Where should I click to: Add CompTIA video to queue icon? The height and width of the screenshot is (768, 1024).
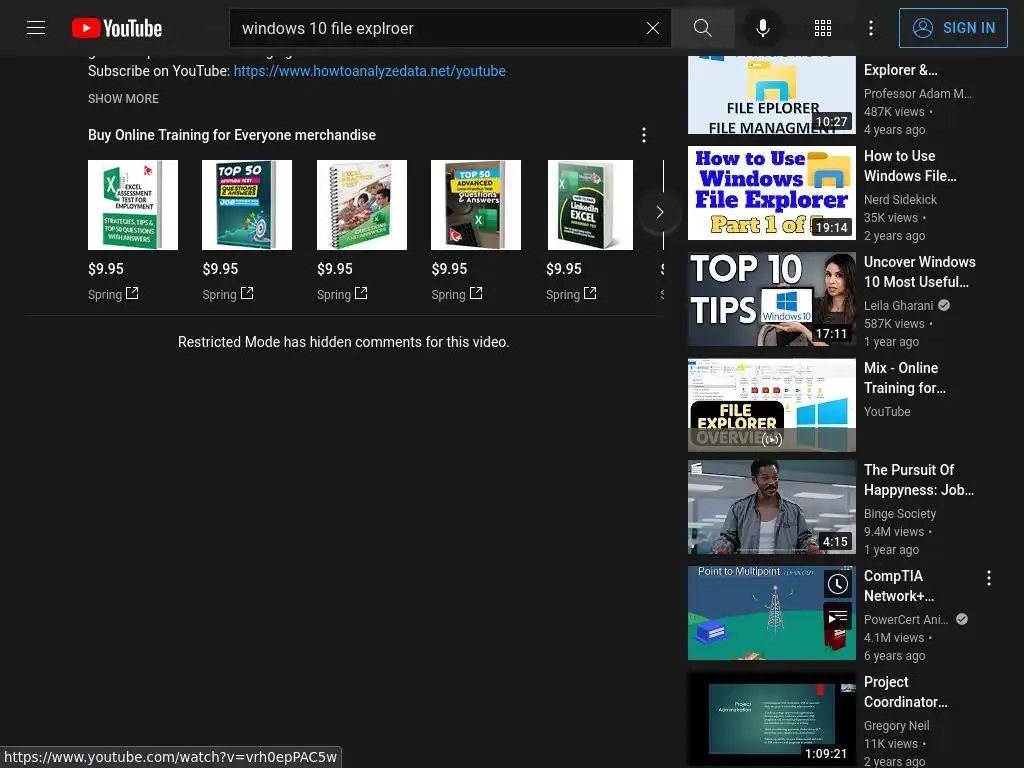pyautogui.click(x=838, y=616)
